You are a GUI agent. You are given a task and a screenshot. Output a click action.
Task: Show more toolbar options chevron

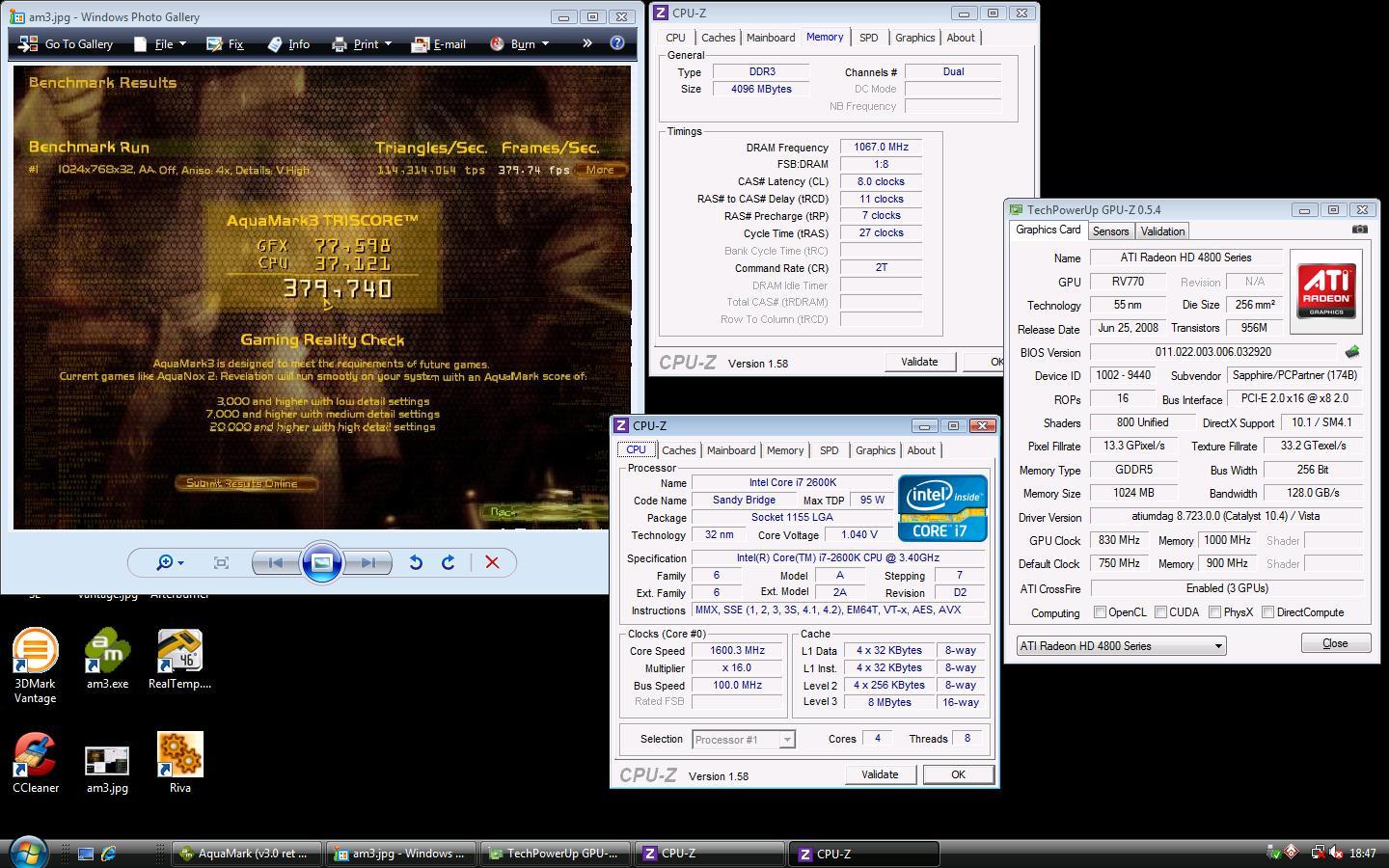tap(586, 43)
